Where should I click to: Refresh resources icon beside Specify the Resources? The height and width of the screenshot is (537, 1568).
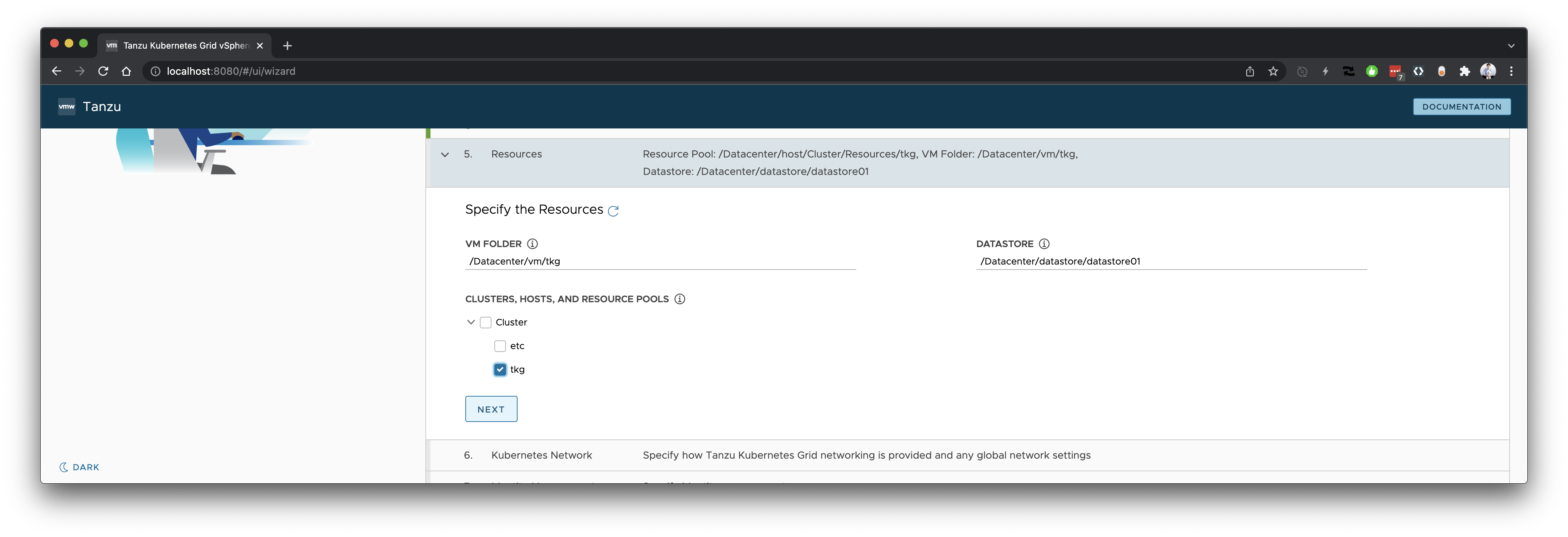click(x=613, y=210)
